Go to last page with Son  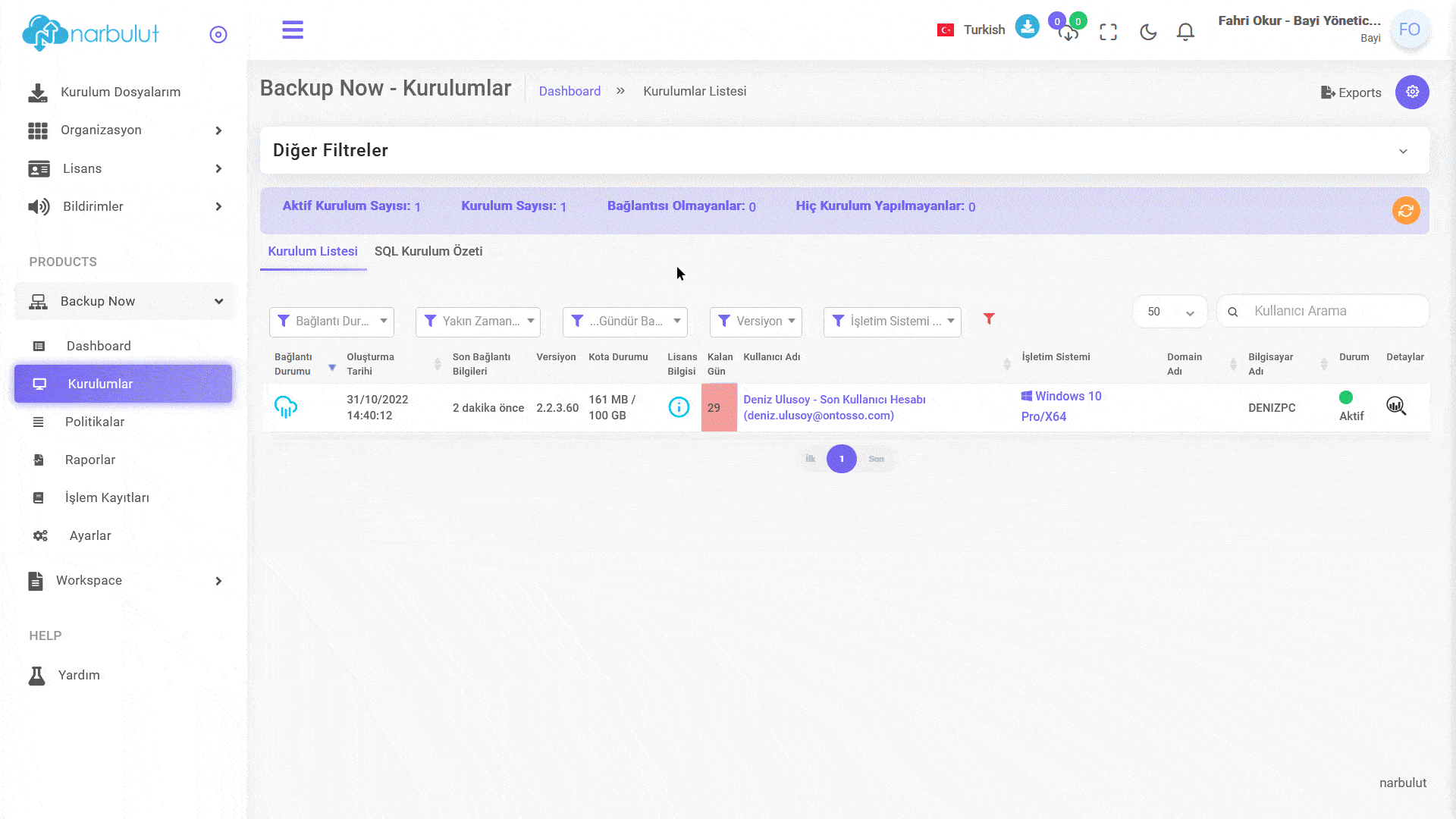click(x=876, y=459)
